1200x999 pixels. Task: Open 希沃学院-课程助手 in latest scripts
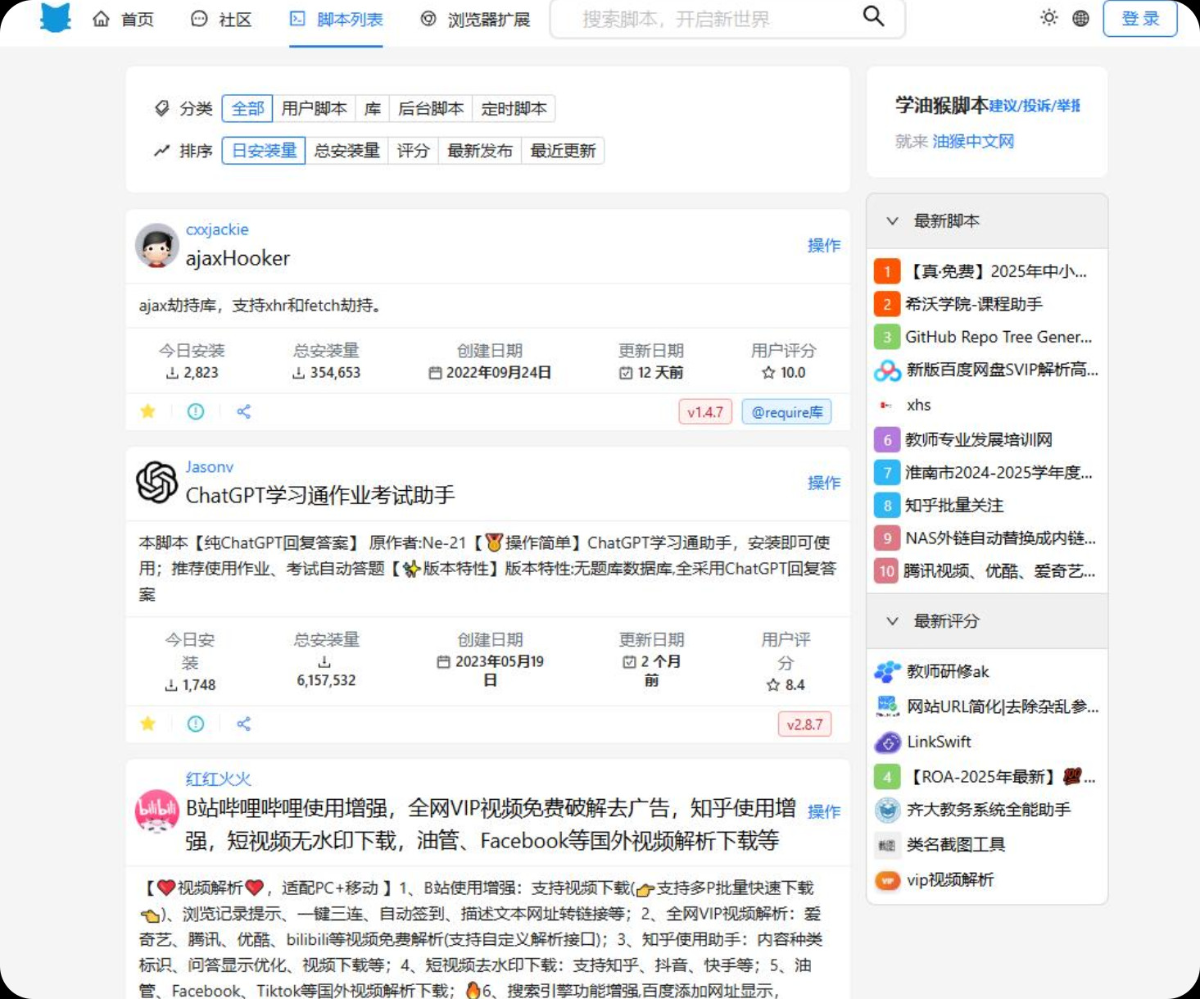[x=973, y=303]
